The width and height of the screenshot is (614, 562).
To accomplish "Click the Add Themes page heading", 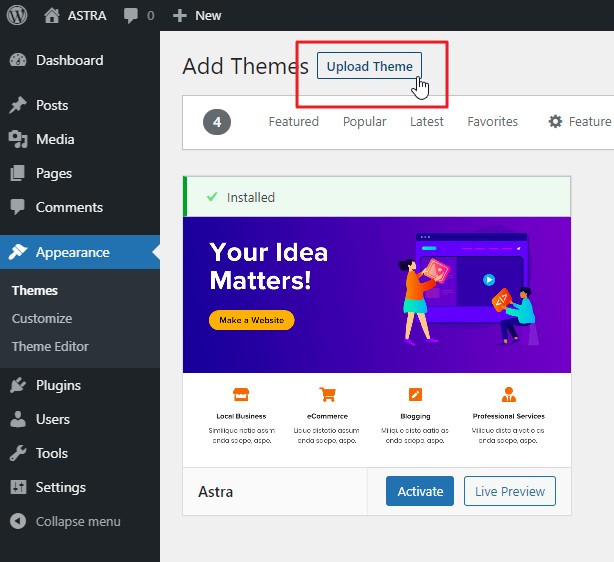I will click(246, 66).
